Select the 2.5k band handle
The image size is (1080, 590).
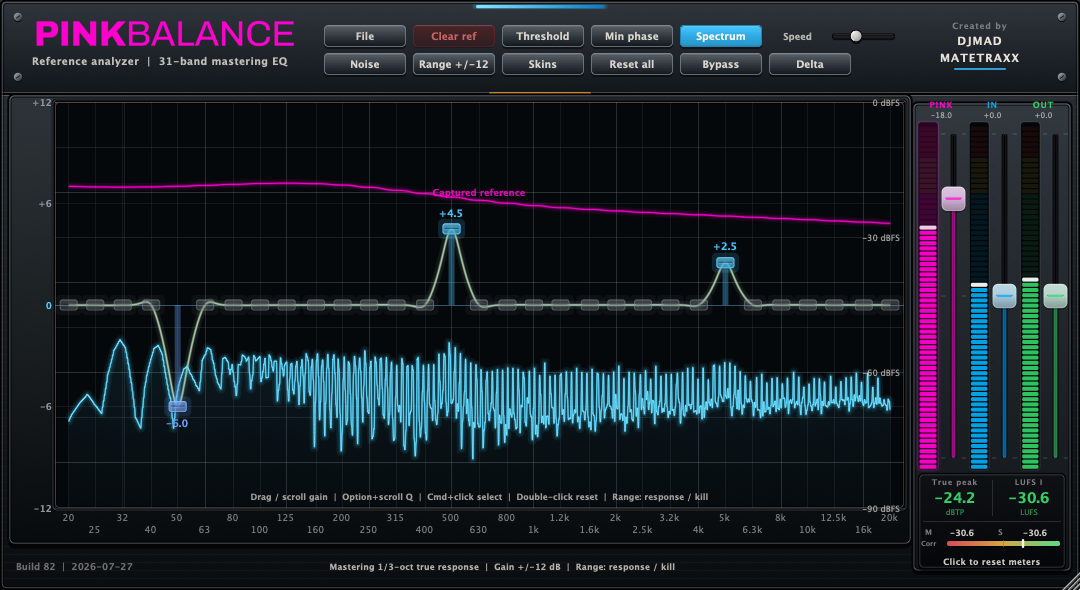(643, 305)
